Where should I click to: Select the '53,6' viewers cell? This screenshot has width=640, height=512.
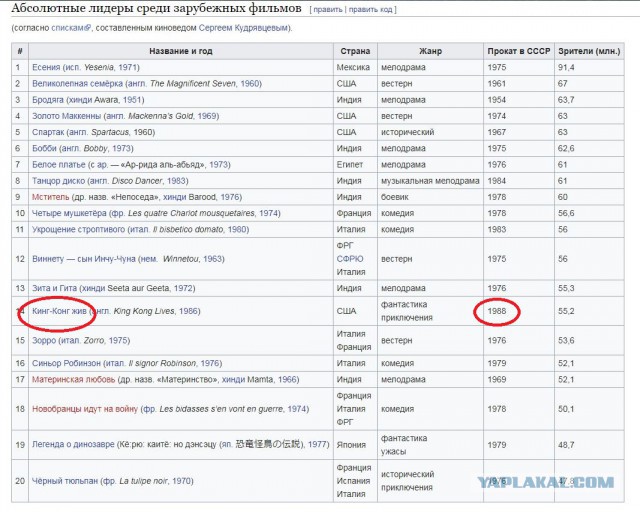[x=589, y=341]
